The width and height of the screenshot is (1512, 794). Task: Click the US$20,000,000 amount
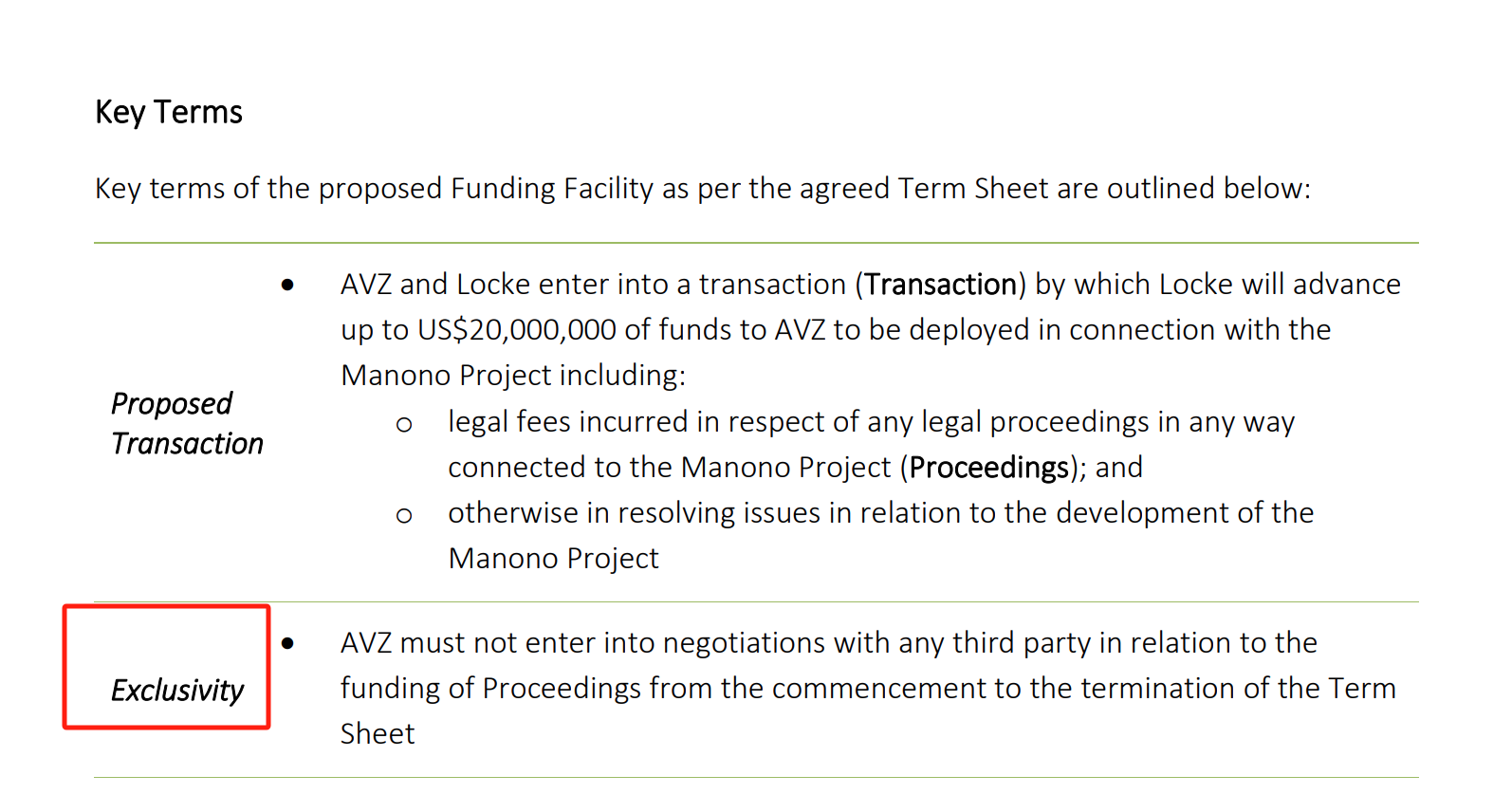click(x=517, y=330)
